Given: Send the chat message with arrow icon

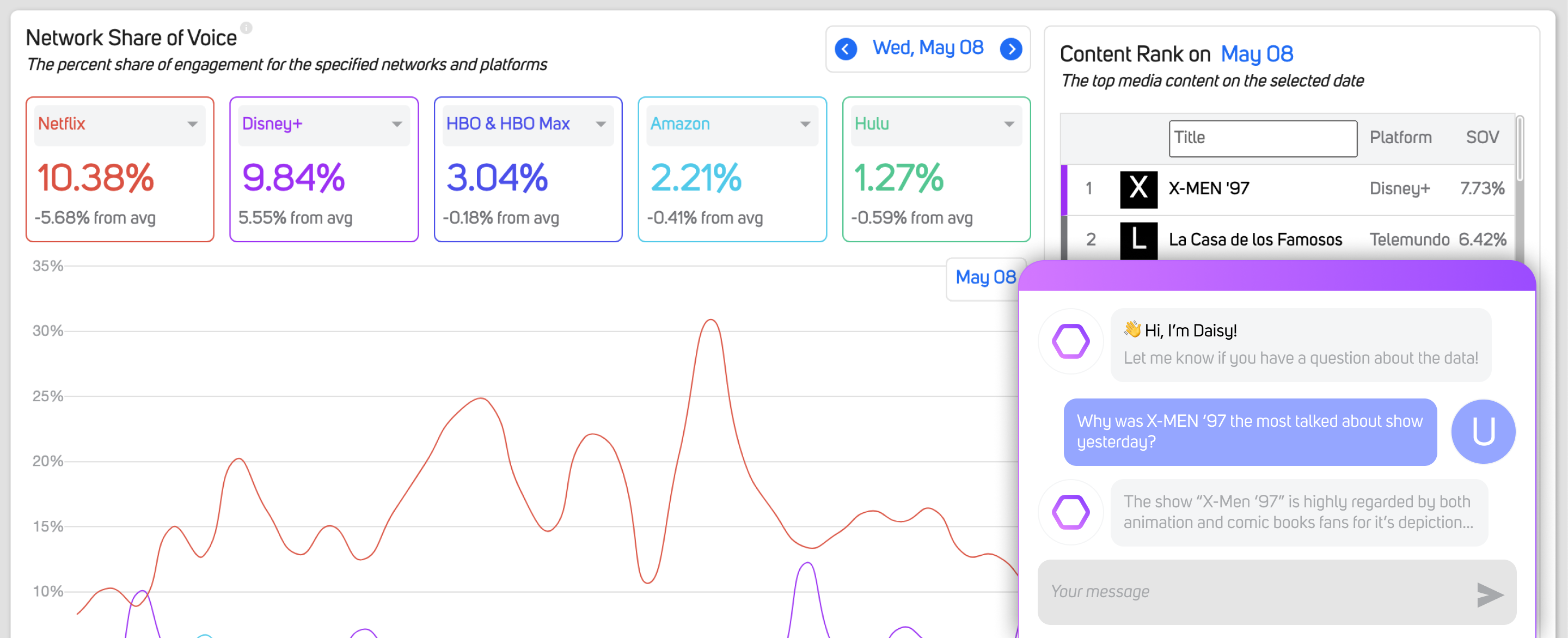Looking at the screenshot, I should (1489, 594).
